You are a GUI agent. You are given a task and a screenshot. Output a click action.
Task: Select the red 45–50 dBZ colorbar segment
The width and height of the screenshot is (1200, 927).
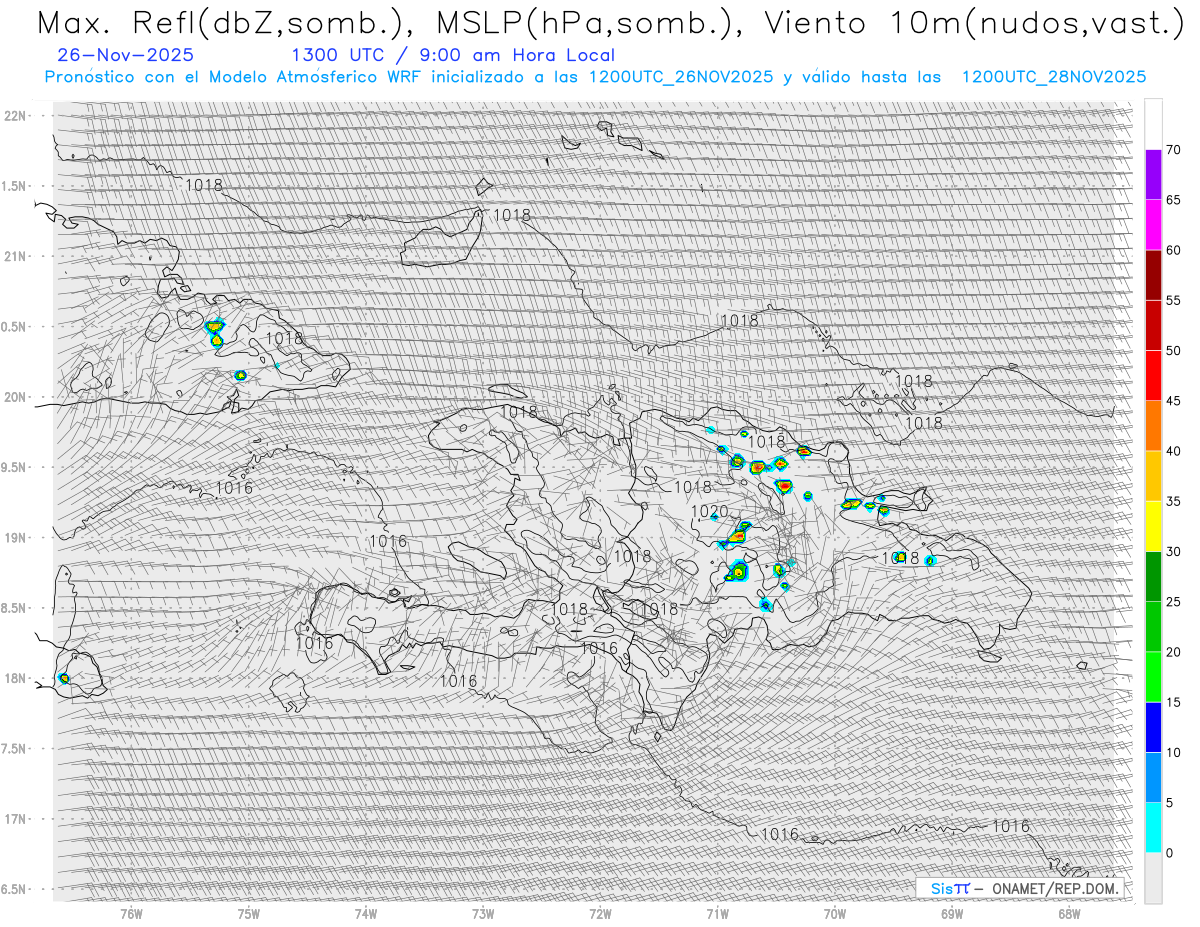tap(1153, 376)
